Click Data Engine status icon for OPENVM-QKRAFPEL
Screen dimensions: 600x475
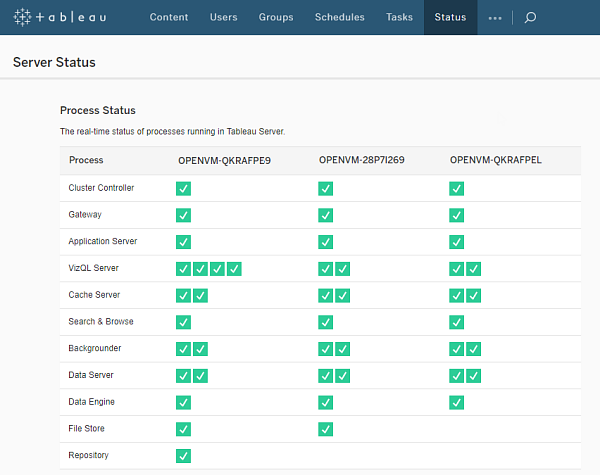[x=456, y=402]
